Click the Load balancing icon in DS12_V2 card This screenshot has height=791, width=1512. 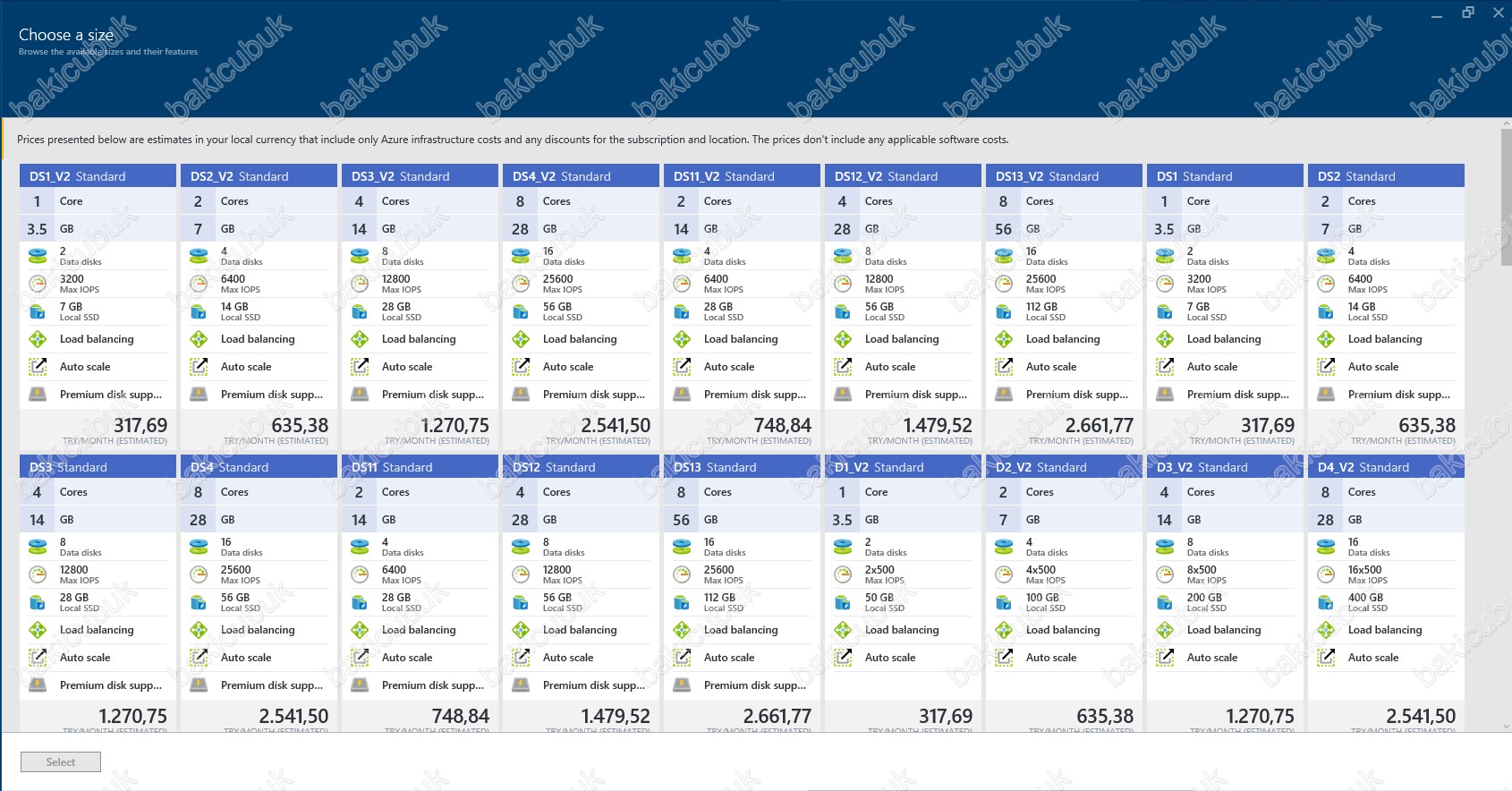[x=843, y=339]
